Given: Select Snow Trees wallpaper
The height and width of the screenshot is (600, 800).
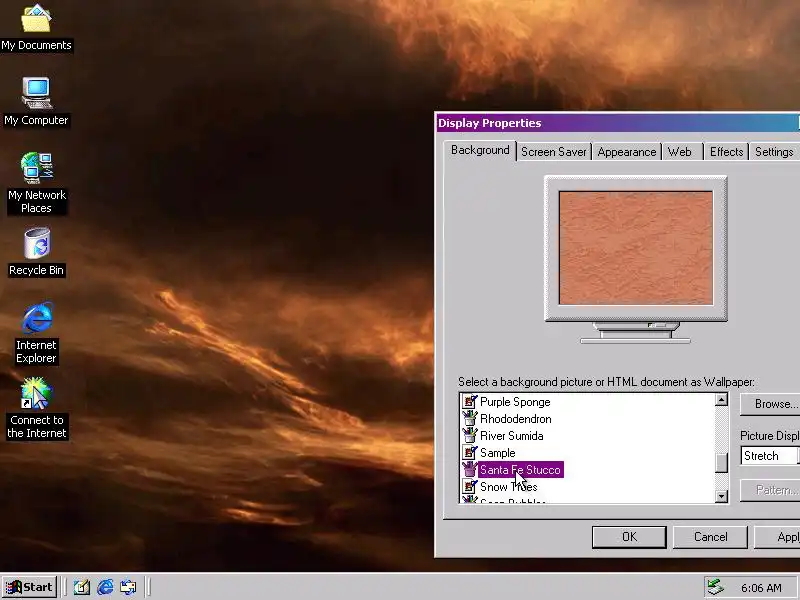Looking at the screenshot, I should (x=508, y=487).
